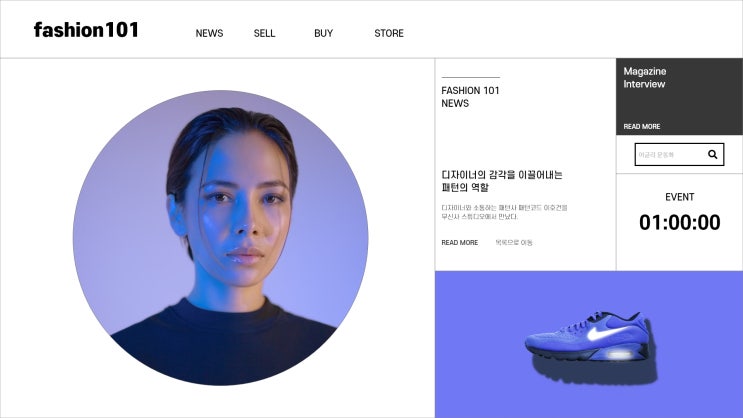Click the 01:00:00 event countdown timer

point(680,222)
